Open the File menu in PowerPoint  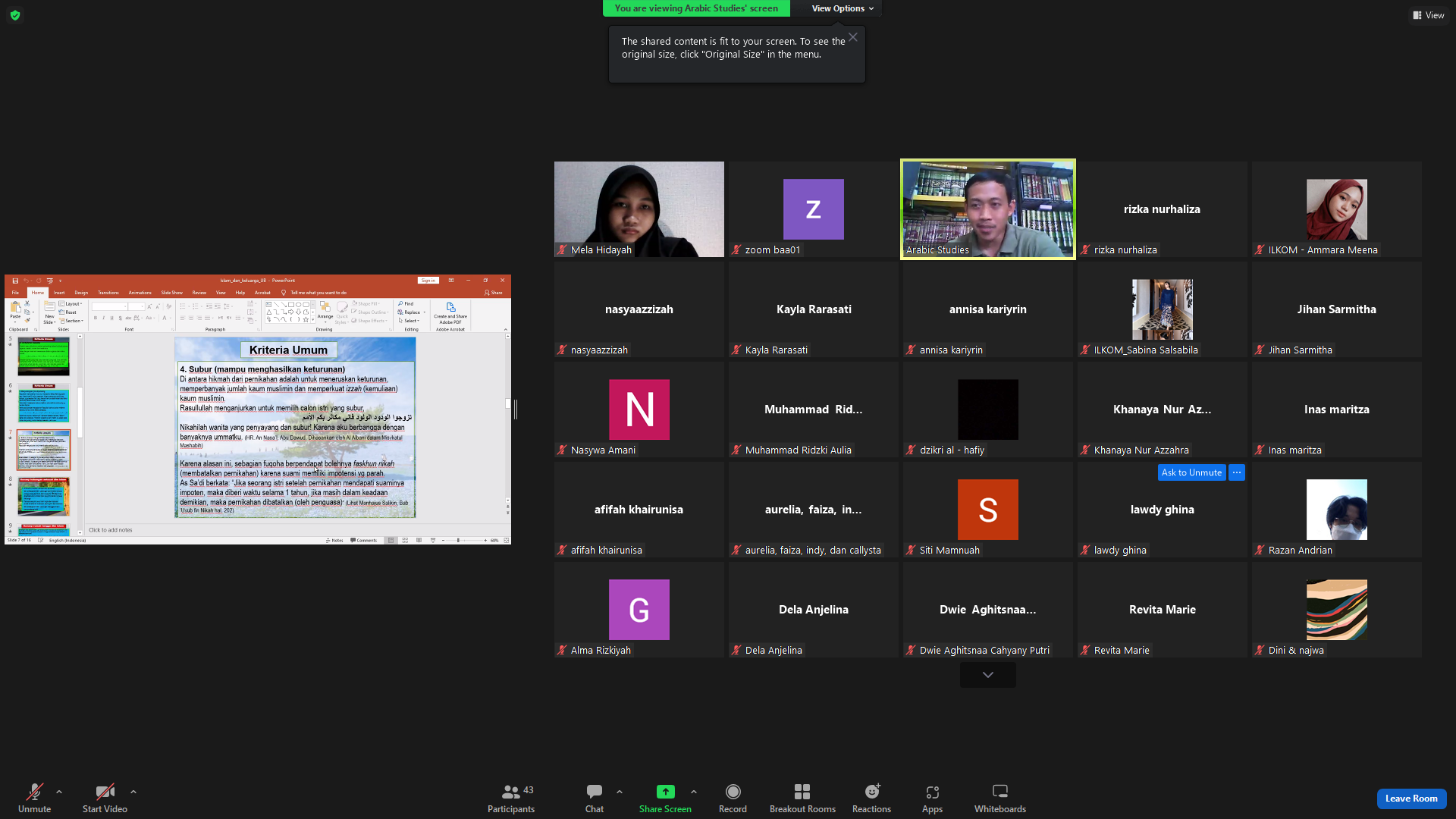tap(15, 293)
